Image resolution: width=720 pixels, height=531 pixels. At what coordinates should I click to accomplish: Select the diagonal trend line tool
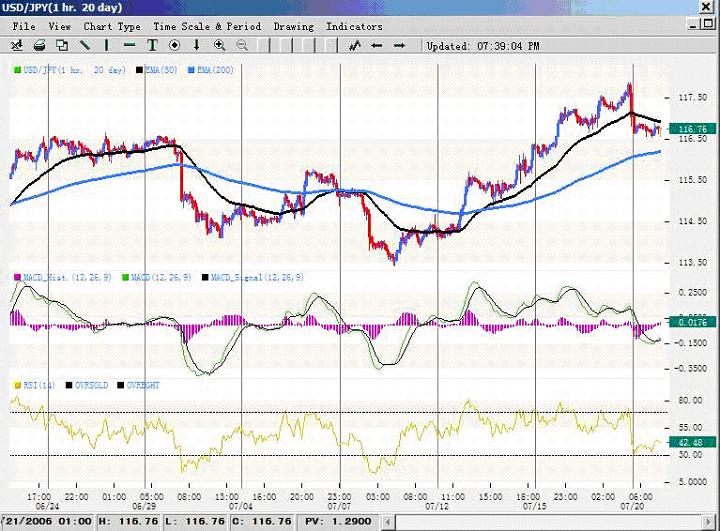click(x=84, y=45)
